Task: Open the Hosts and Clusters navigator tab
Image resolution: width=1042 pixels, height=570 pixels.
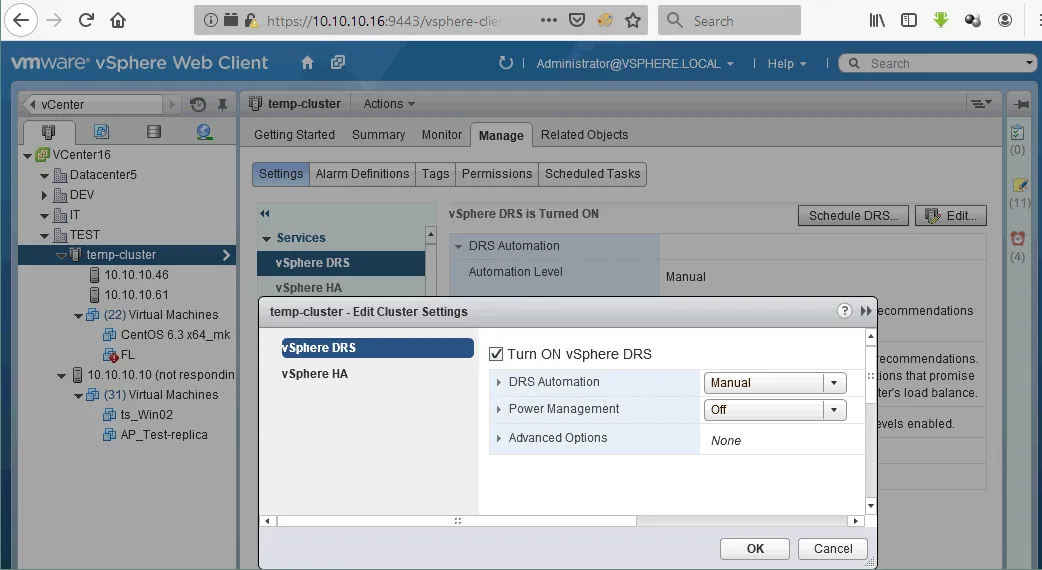Action: coord(49,132)
